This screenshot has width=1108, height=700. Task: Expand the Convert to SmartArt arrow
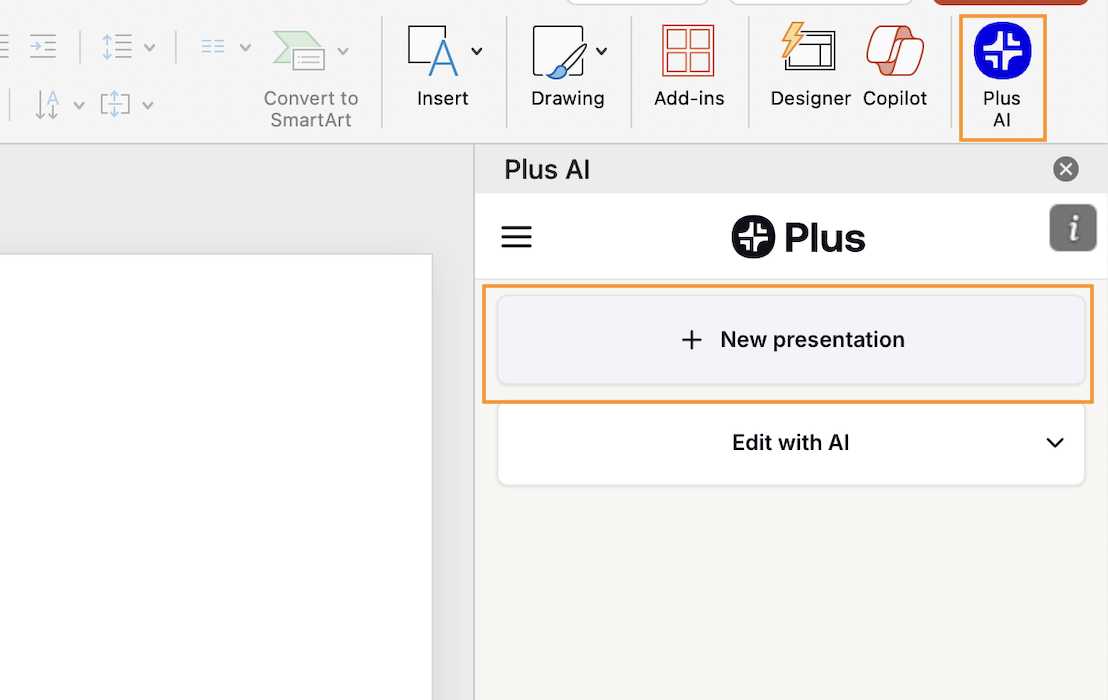(x=343, y=51)
